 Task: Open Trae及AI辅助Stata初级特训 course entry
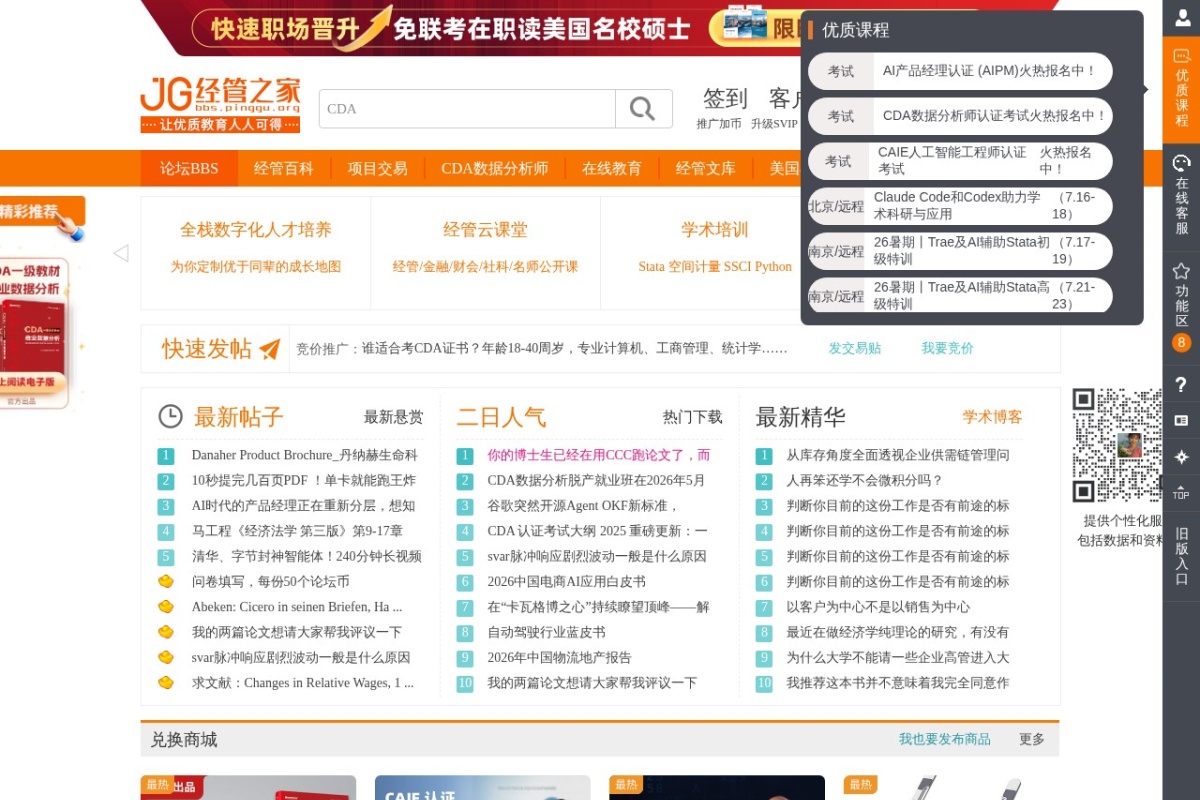(960, 251)
